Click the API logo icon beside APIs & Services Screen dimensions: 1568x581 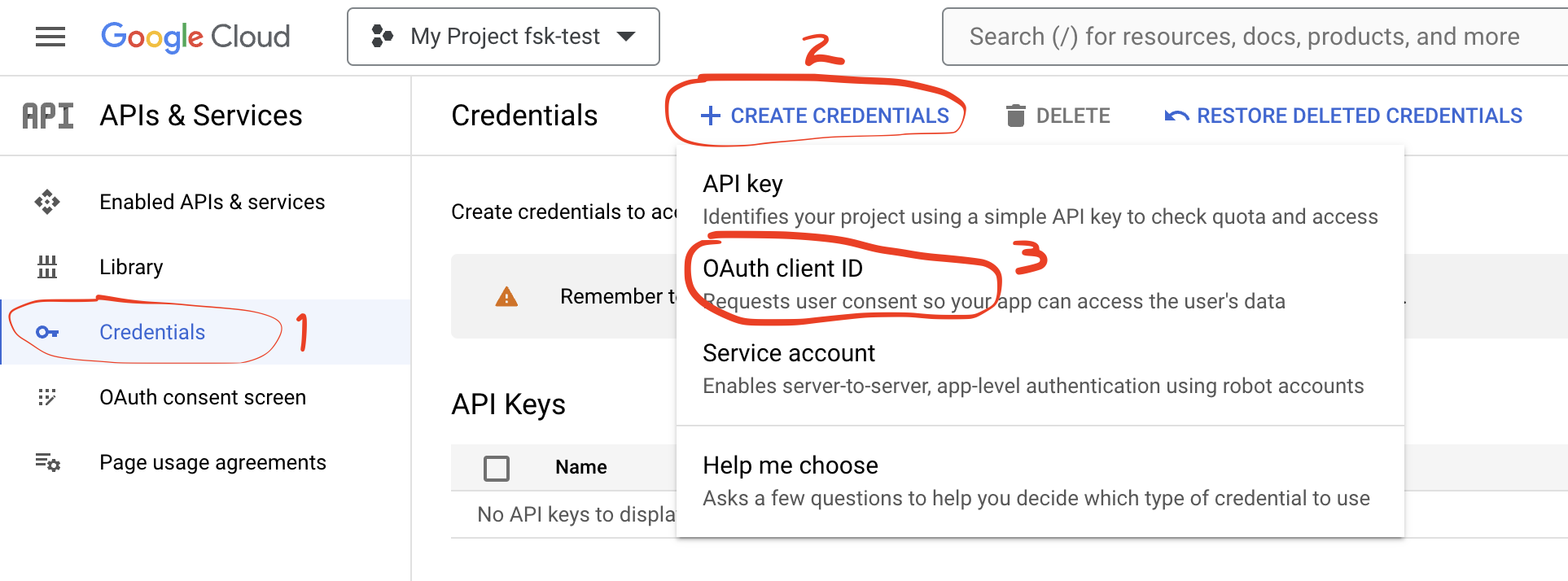click(x=47, y=116)
